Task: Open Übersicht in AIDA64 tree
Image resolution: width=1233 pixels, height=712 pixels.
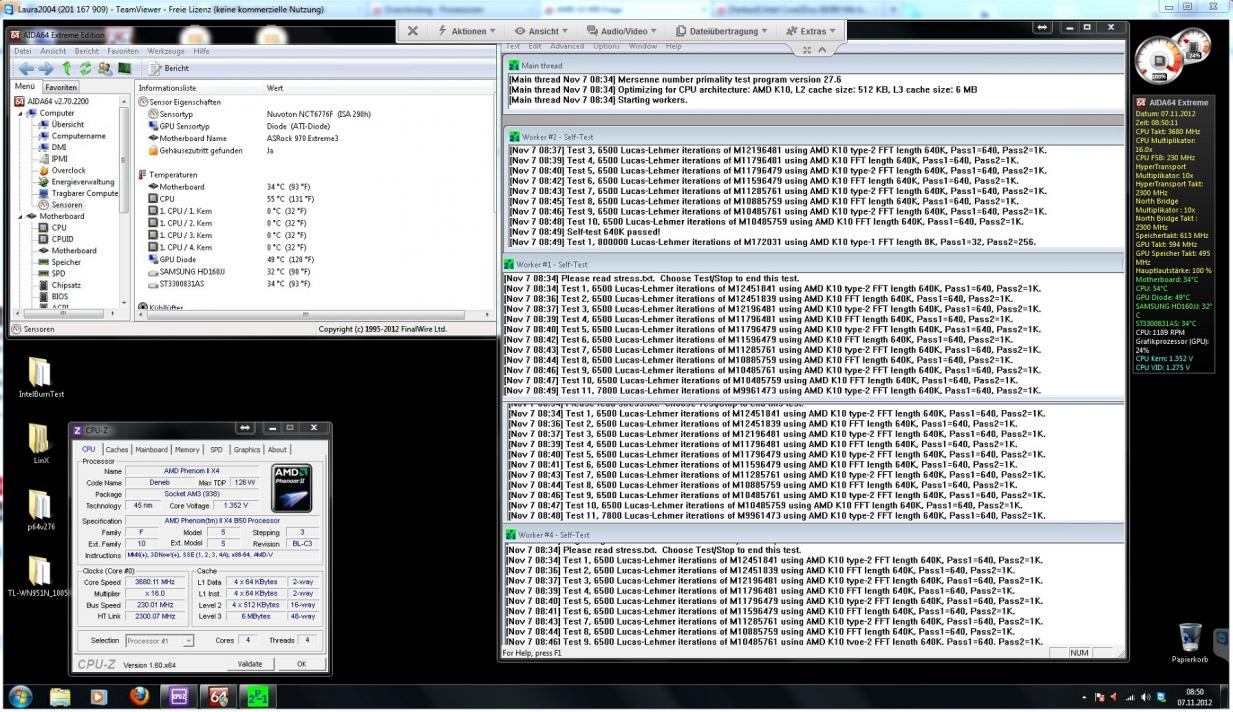Action: pyautogui.click(x=67, y=124)
